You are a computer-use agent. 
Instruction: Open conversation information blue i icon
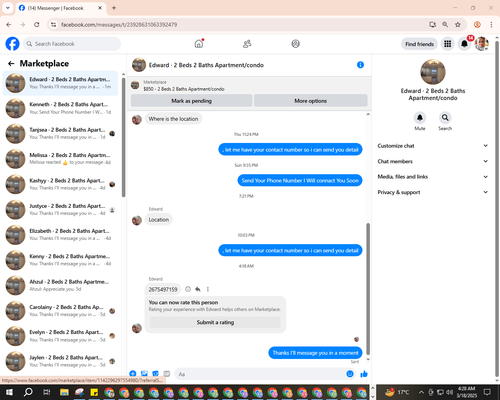coord(360,65)
